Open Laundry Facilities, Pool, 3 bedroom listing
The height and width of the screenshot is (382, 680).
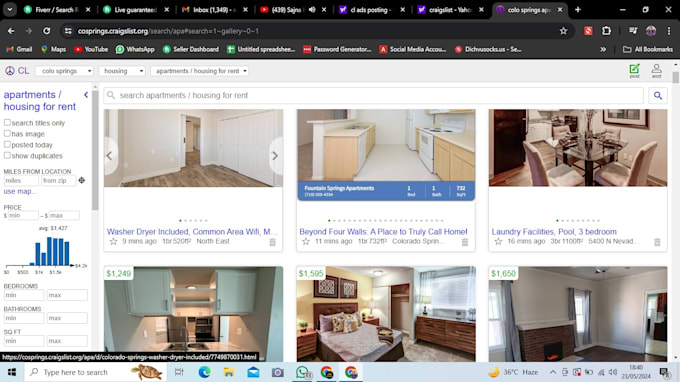(554, 232)
